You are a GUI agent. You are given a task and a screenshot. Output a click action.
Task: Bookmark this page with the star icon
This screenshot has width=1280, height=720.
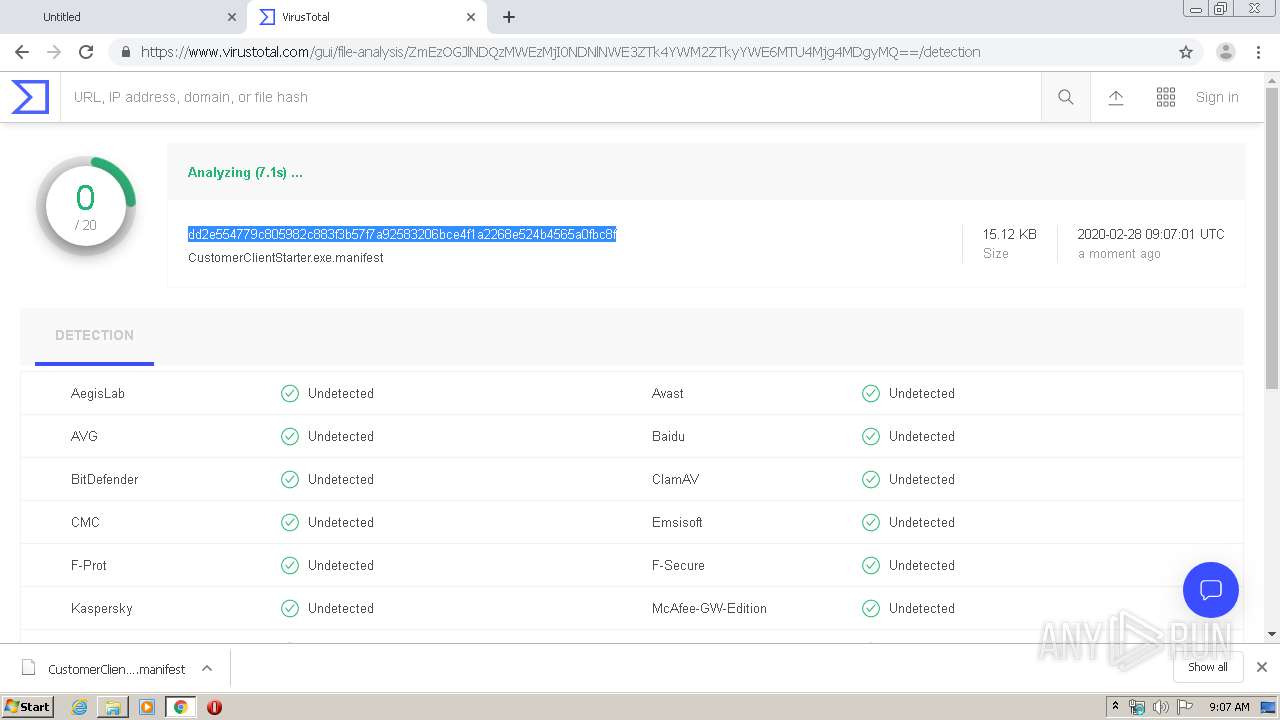(1186, 52)
